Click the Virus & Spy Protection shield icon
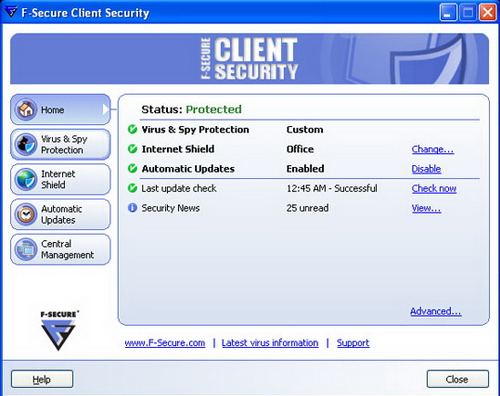 (x=26, y=144)
